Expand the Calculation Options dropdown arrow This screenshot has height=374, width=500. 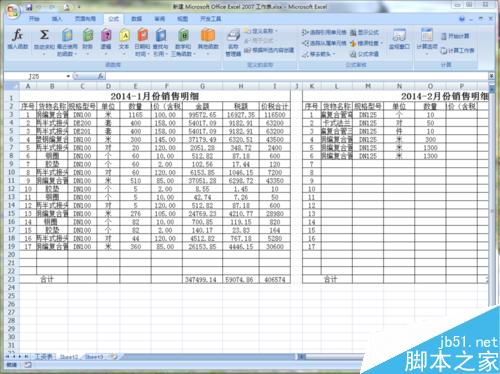(x=427, y=53)
